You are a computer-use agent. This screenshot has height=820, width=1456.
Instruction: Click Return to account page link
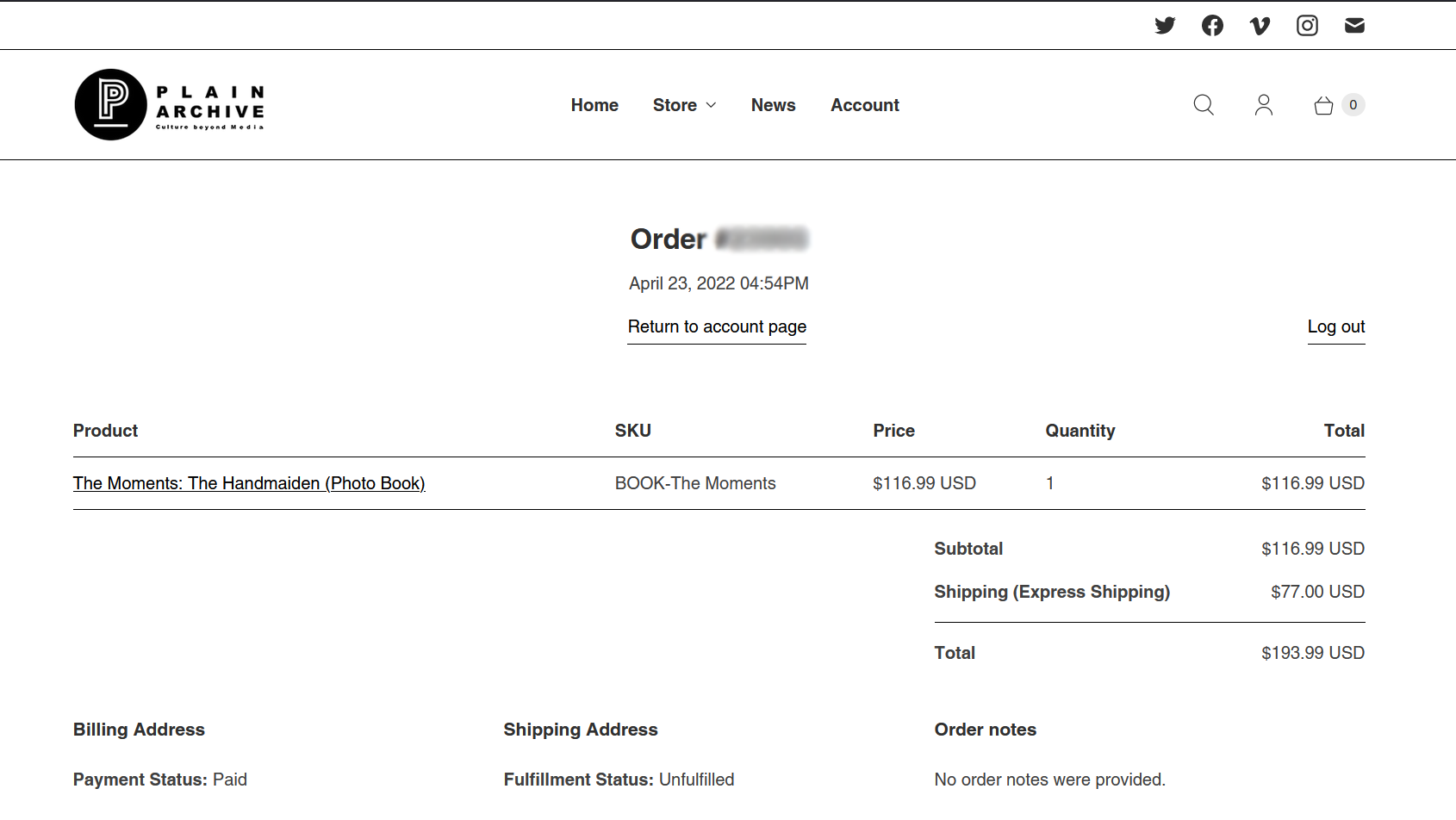[717, 326]
